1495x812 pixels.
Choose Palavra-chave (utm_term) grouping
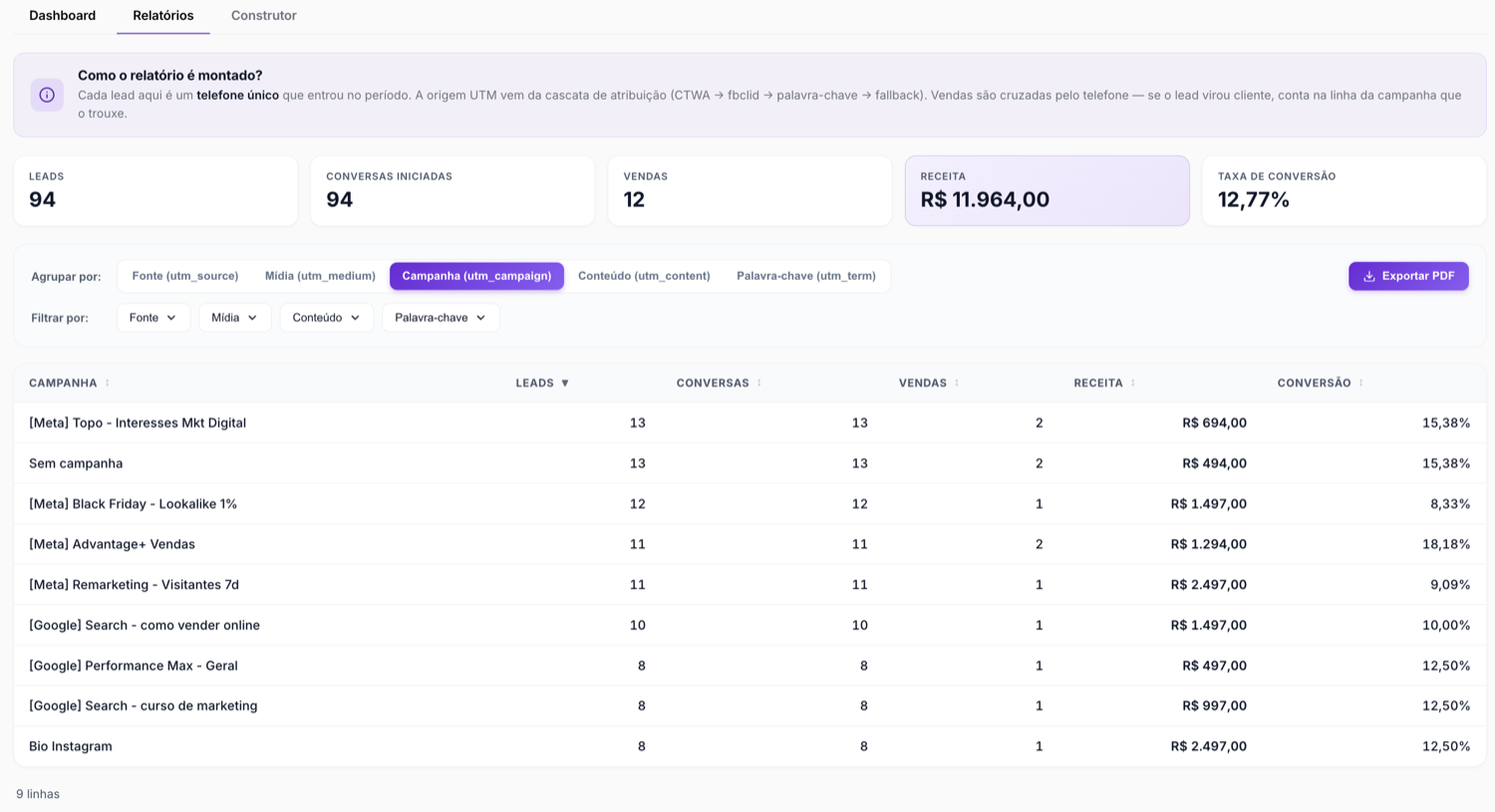[x=806, y=276]
